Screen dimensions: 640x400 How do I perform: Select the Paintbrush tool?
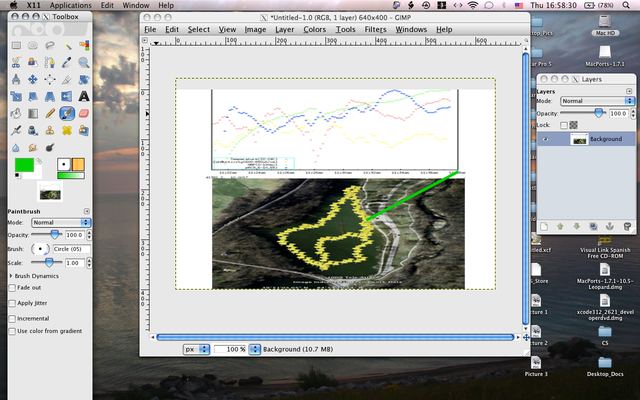[x=67, y=113]
